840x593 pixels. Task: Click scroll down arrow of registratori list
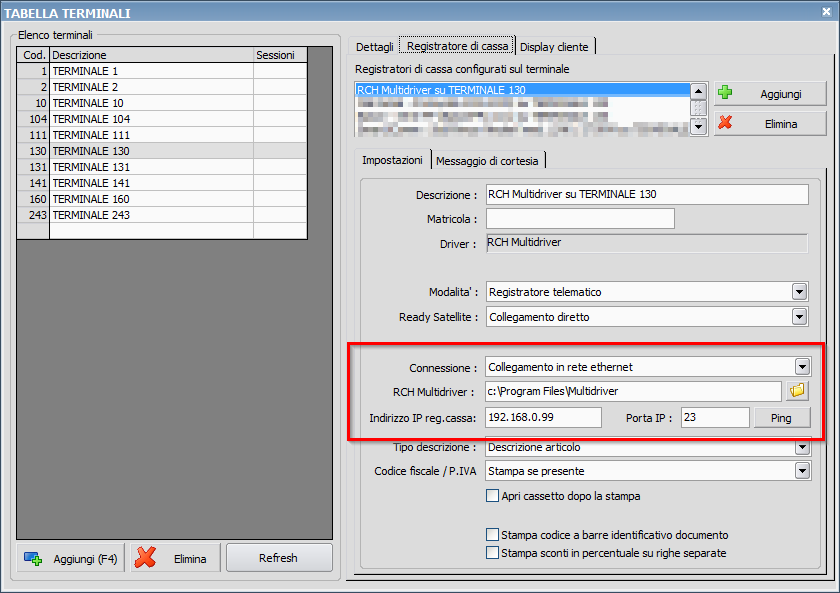[698, 126]
